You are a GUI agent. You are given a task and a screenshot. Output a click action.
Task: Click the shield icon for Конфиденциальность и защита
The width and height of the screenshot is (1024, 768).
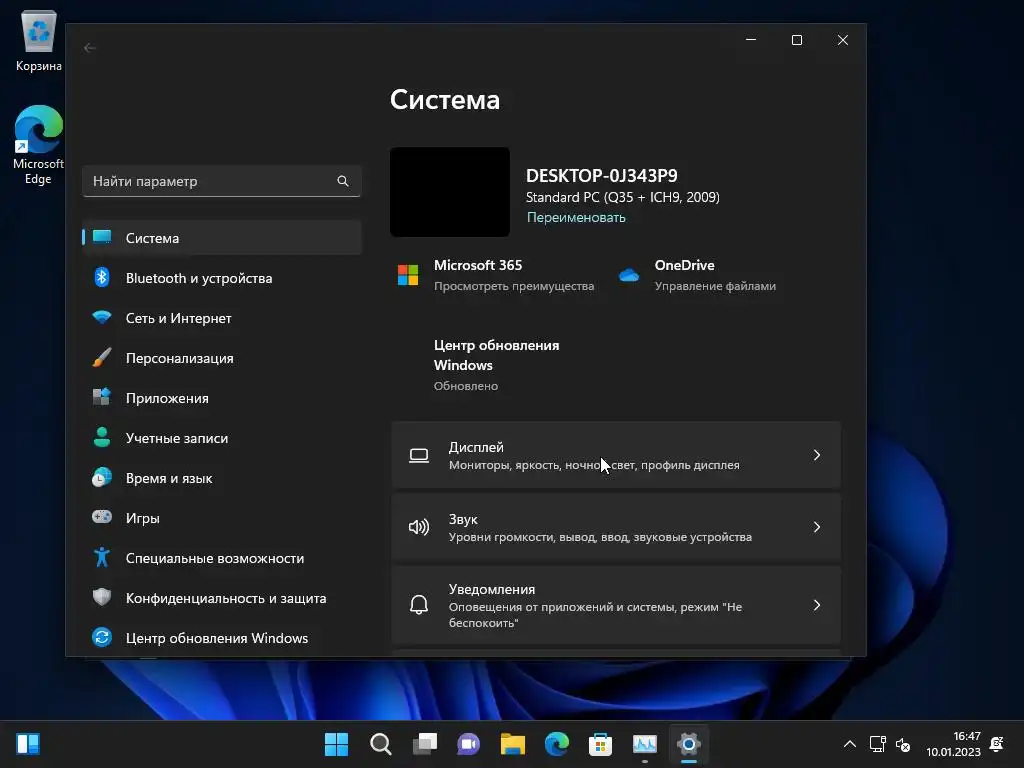(x=102, y=598)
